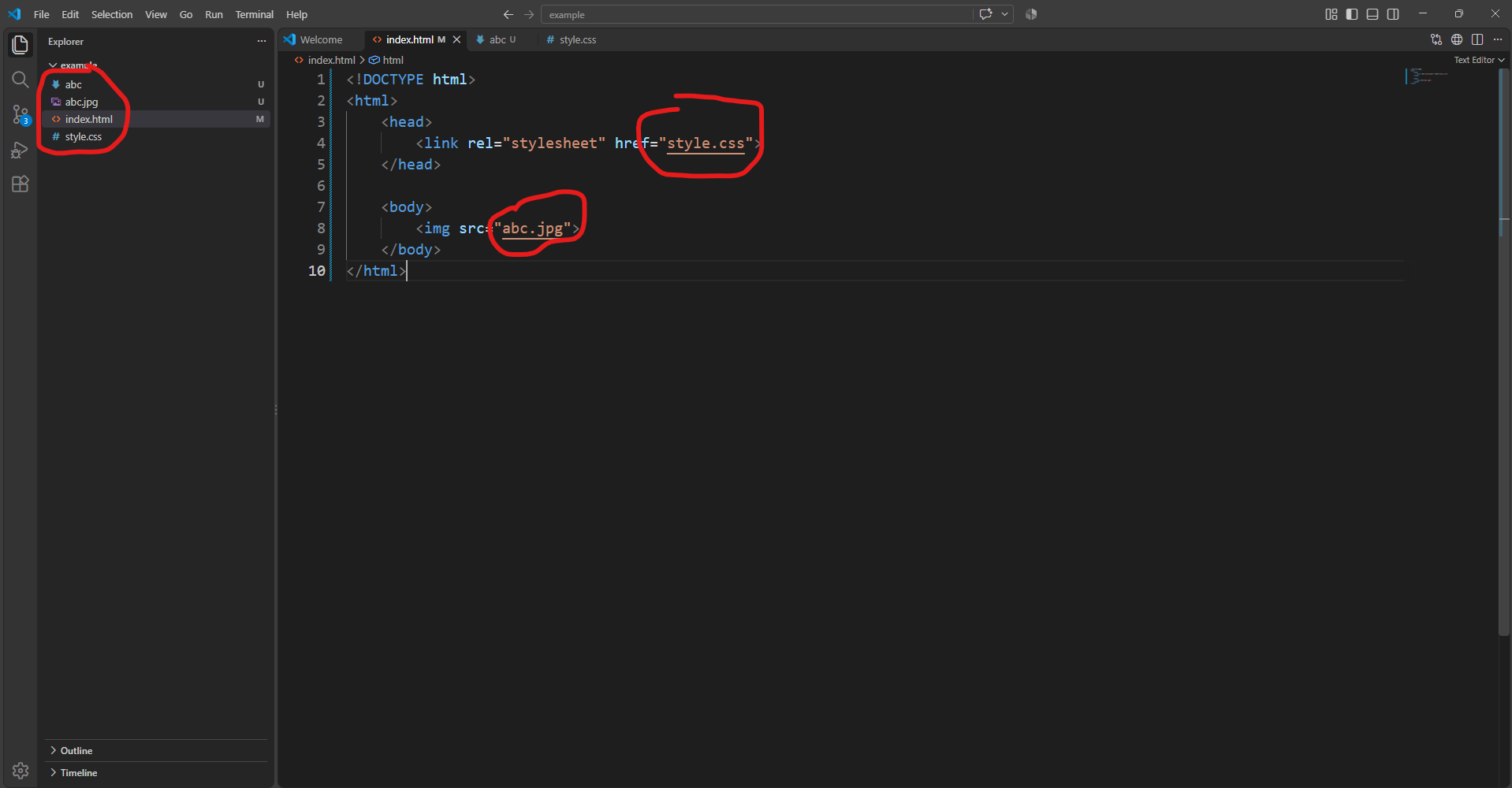Image resolution: width=1512 pixels, height=788 pixels.
Task: Open abc.jpg in Explorer
Action: pyautogui.click(x=156, y=102)
